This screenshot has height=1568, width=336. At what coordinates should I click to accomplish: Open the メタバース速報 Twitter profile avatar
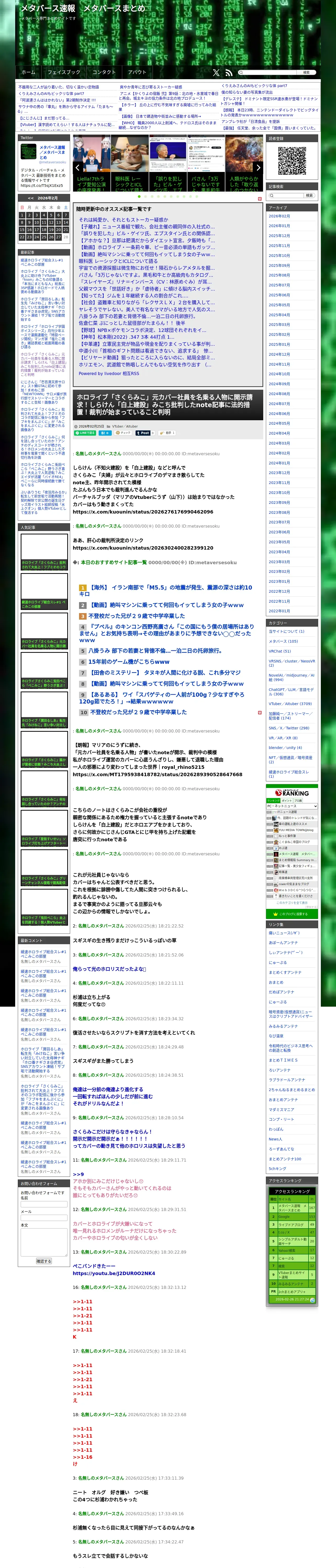(x=29, y=152)
